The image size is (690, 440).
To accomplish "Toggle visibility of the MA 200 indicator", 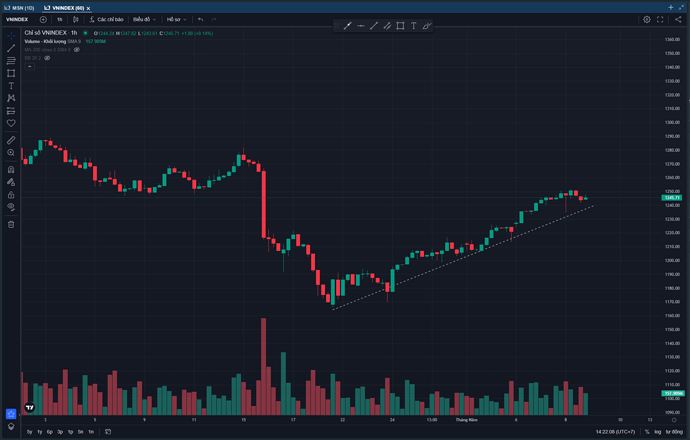I will coord(77,50).
